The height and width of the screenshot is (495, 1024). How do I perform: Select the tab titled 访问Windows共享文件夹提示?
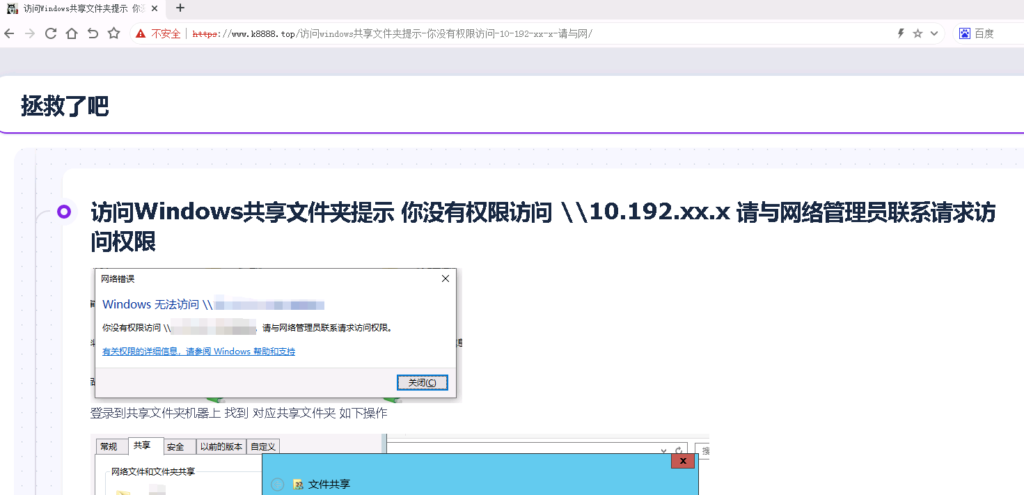pyautogui.click(x=84, y=8)
